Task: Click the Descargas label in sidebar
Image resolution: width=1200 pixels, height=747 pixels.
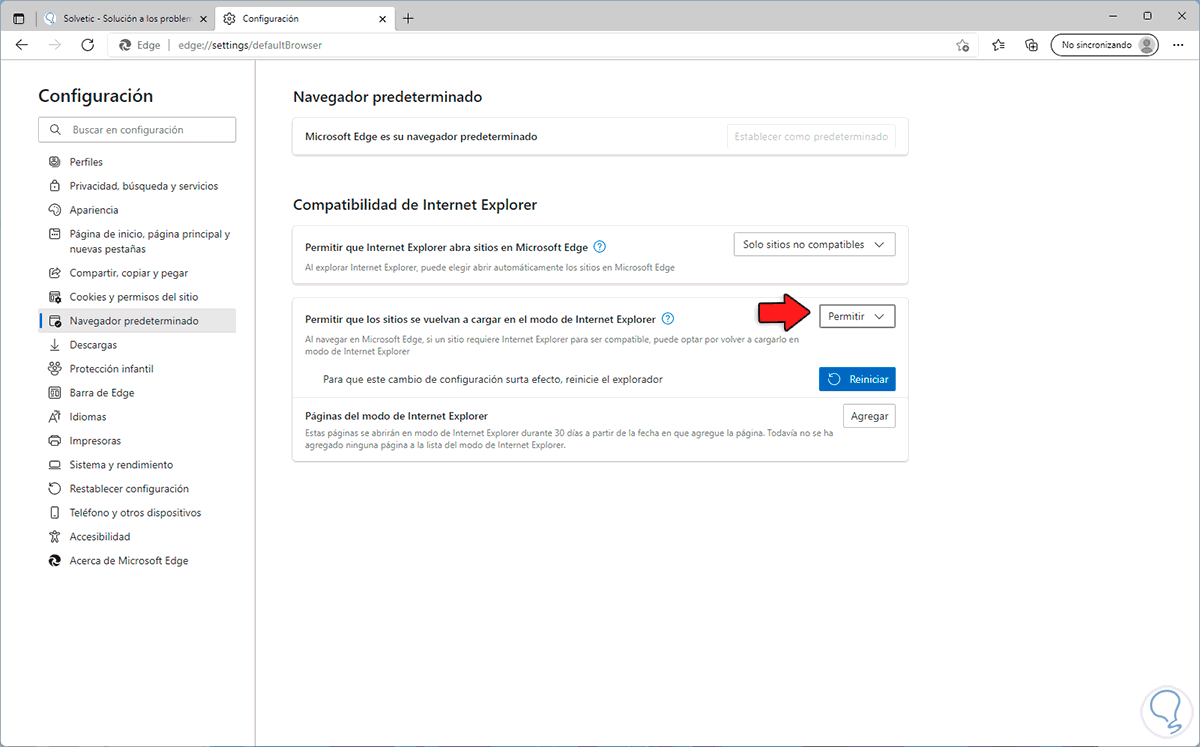Action: click(x=93, y=345)
